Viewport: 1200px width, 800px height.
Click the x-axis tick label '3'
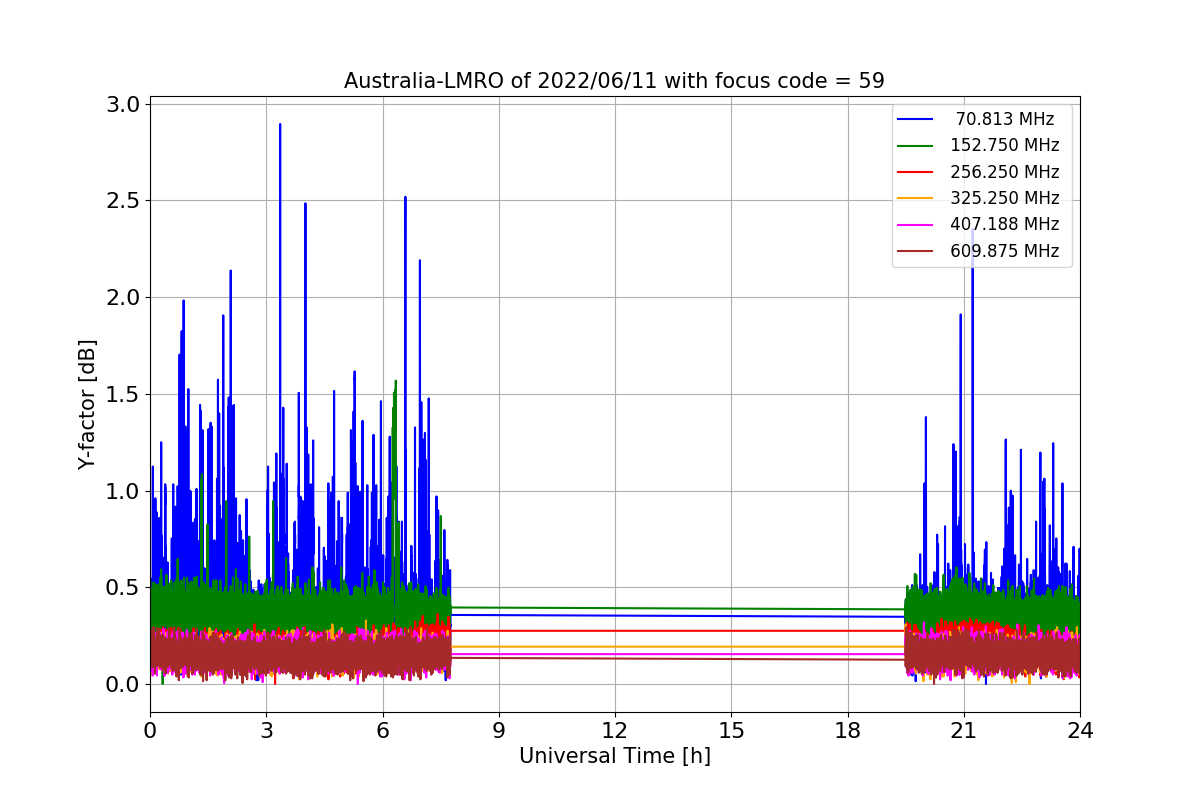(x=266, y=730)
